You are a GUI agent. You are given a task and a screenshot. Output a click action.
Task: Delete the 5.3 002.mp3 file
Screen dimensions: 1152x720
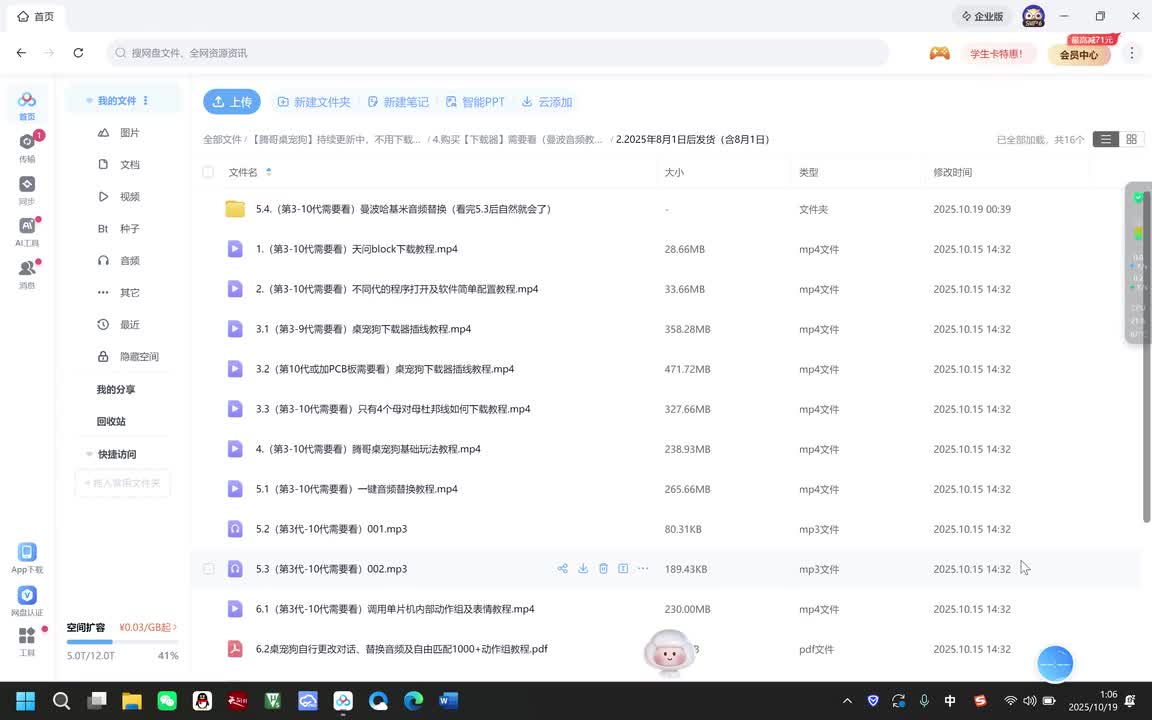click(x=603, y=569)
